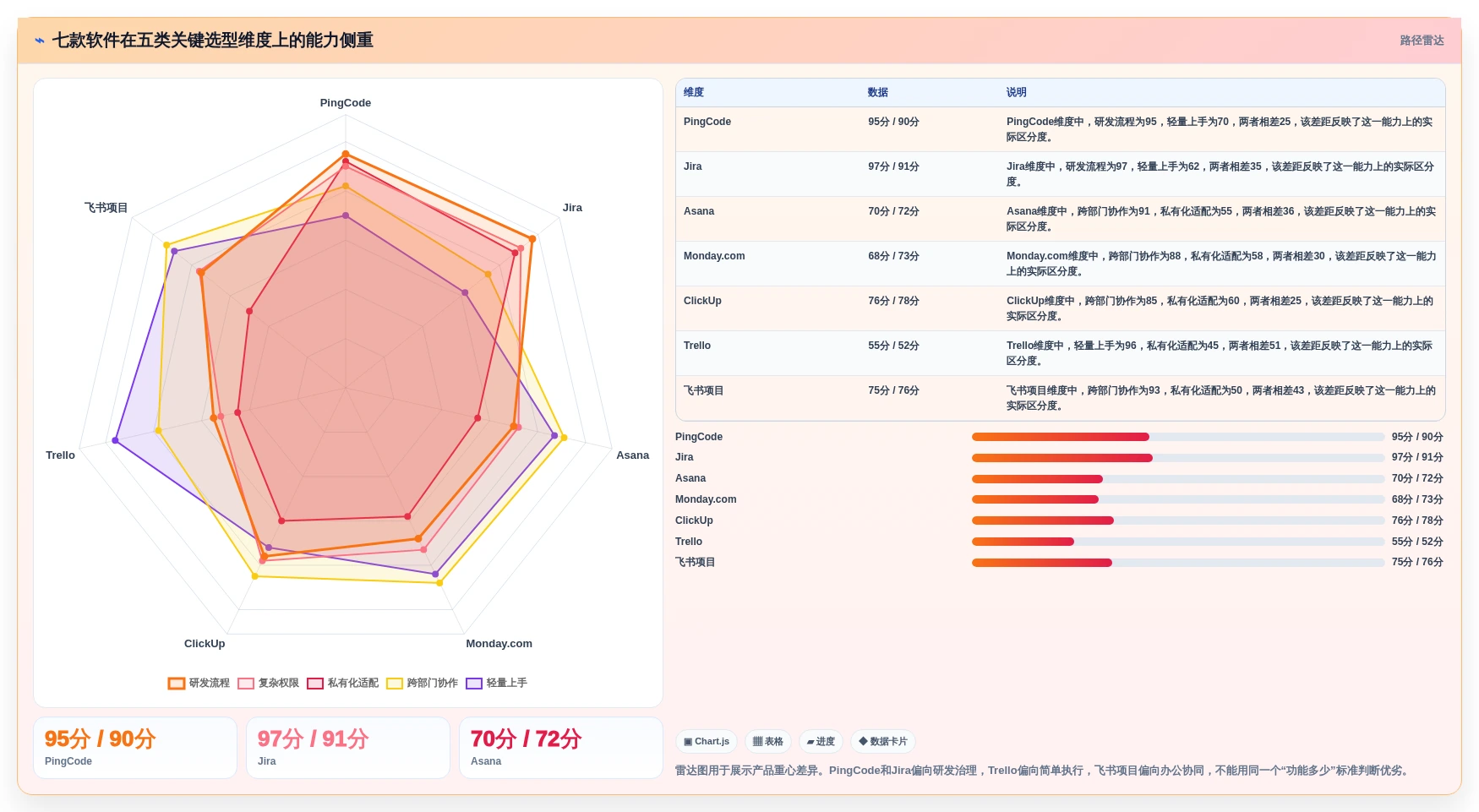
Task: Select the Jira table row name
Action: pyautogui.click(x=693, y=166)
